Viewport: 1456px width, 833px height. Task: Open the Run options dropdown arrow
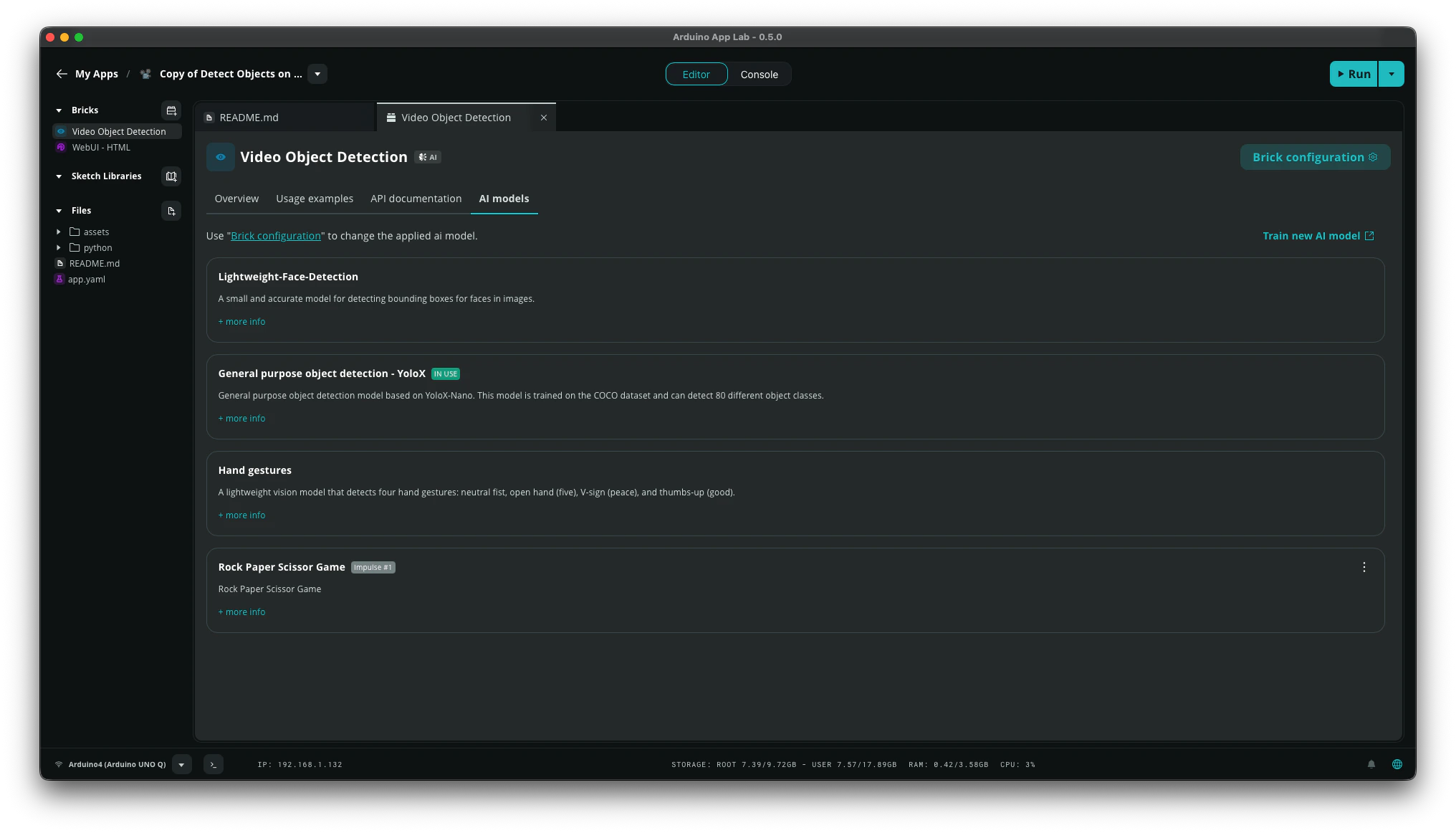pyautogui.click(x=1391, y=74)
